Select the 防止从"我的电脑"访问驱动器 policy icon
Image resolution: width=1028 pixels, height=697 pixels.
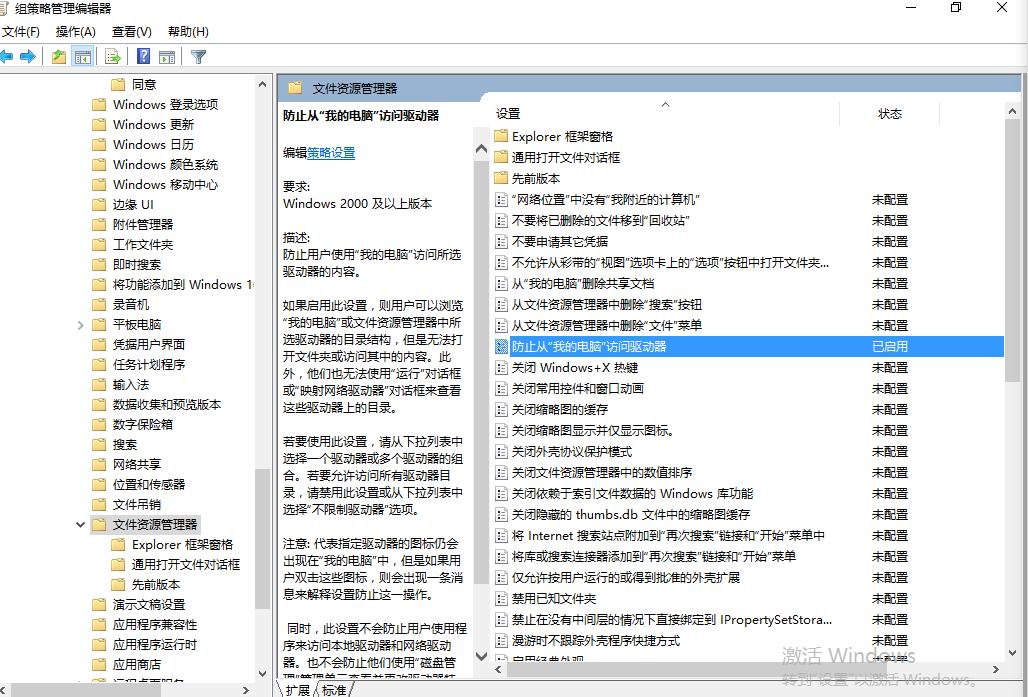(500, 346)
